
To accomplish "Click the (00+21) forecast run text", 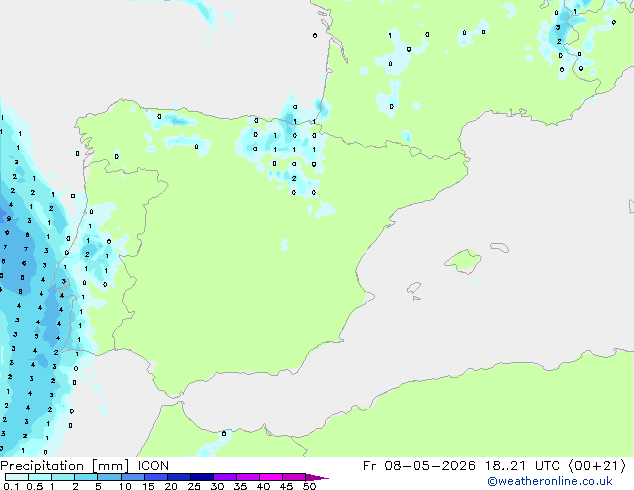I will tap(597, 466).
